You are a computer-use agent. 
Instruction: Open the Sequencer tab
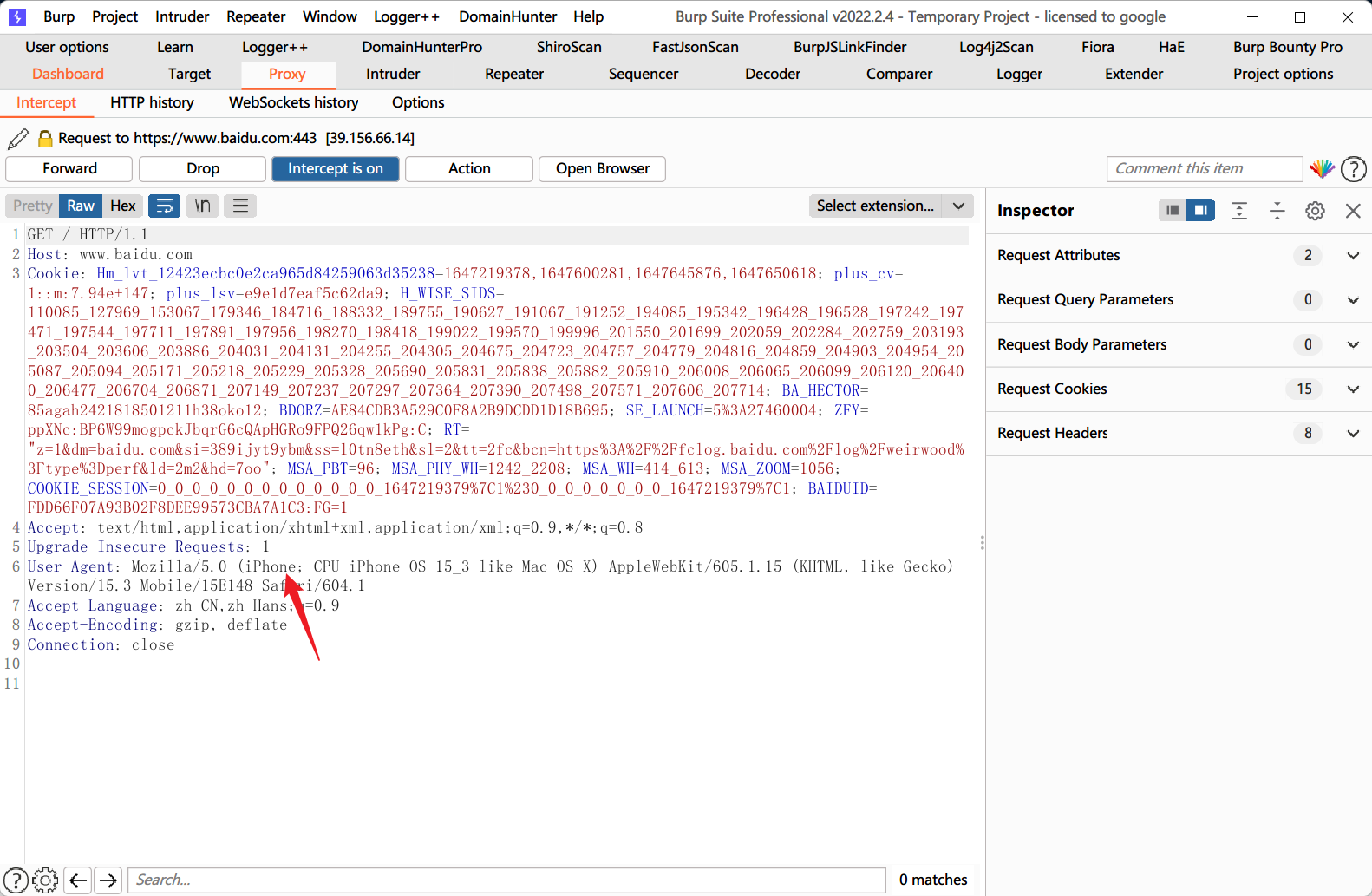[x=644, y=74]
